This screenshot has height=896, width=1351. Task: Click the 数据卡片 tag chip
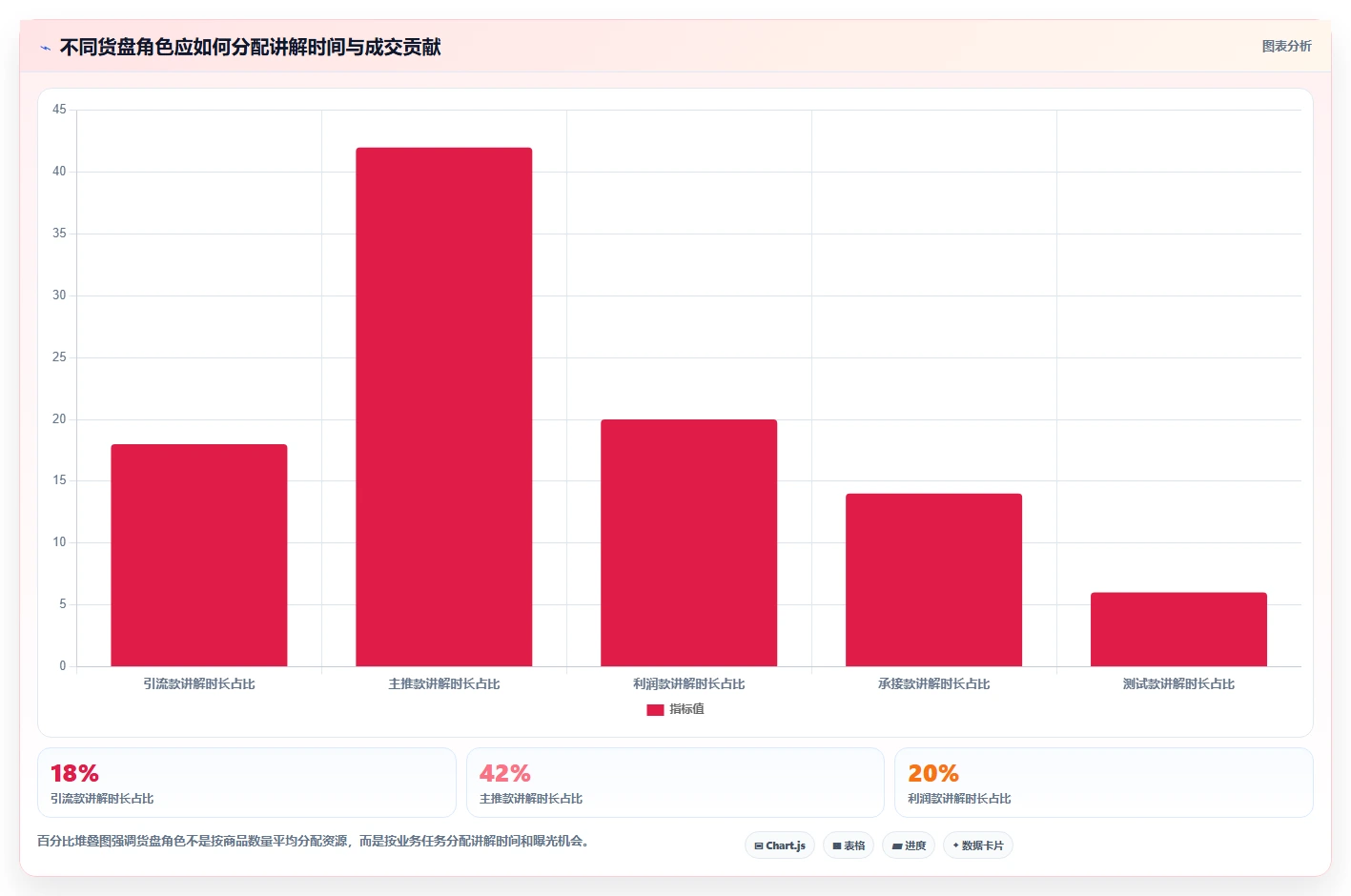click(x=978, y=845)
